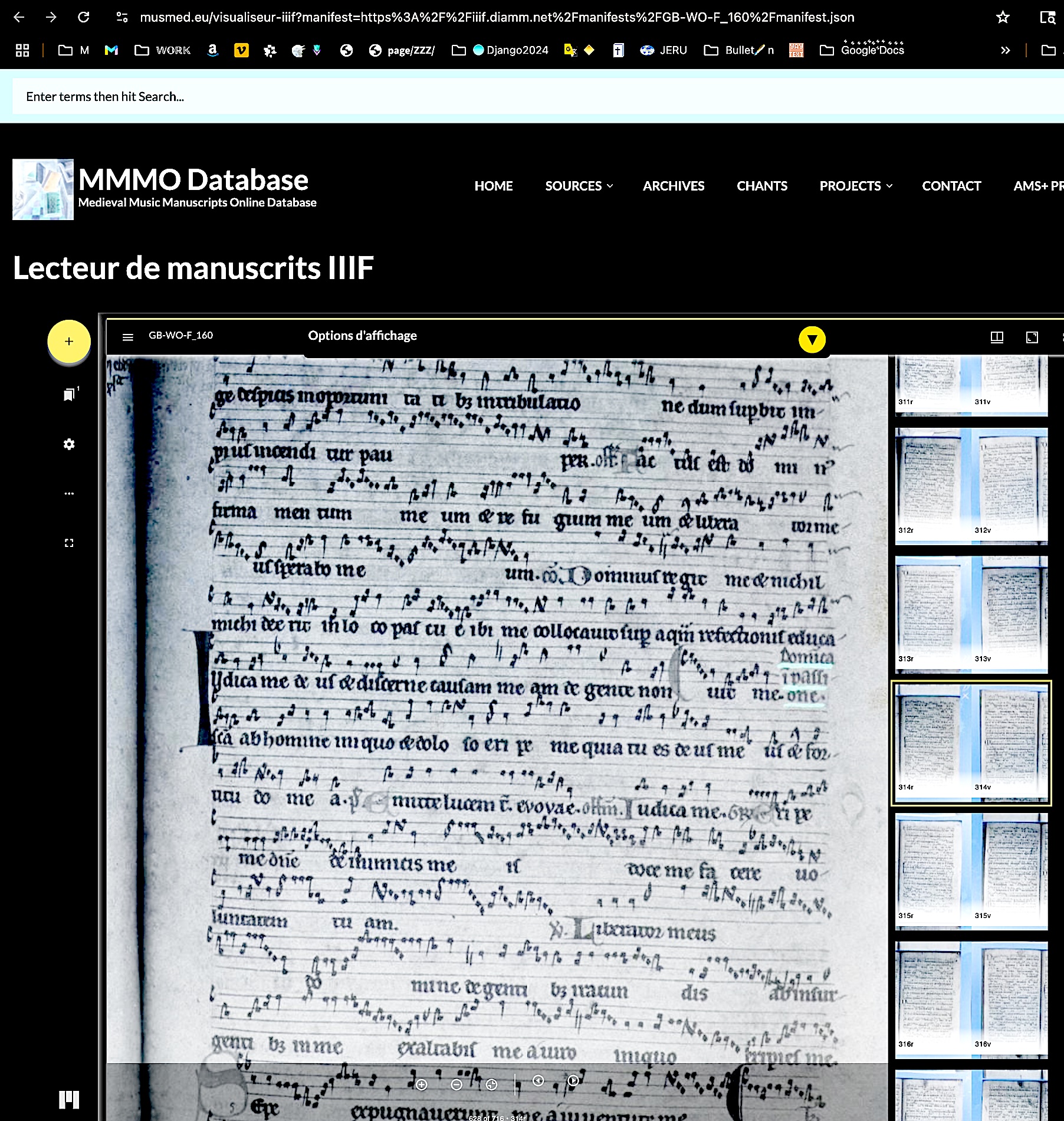
Task: Reset the manuscript zoom level
Action: point(492,1084)
